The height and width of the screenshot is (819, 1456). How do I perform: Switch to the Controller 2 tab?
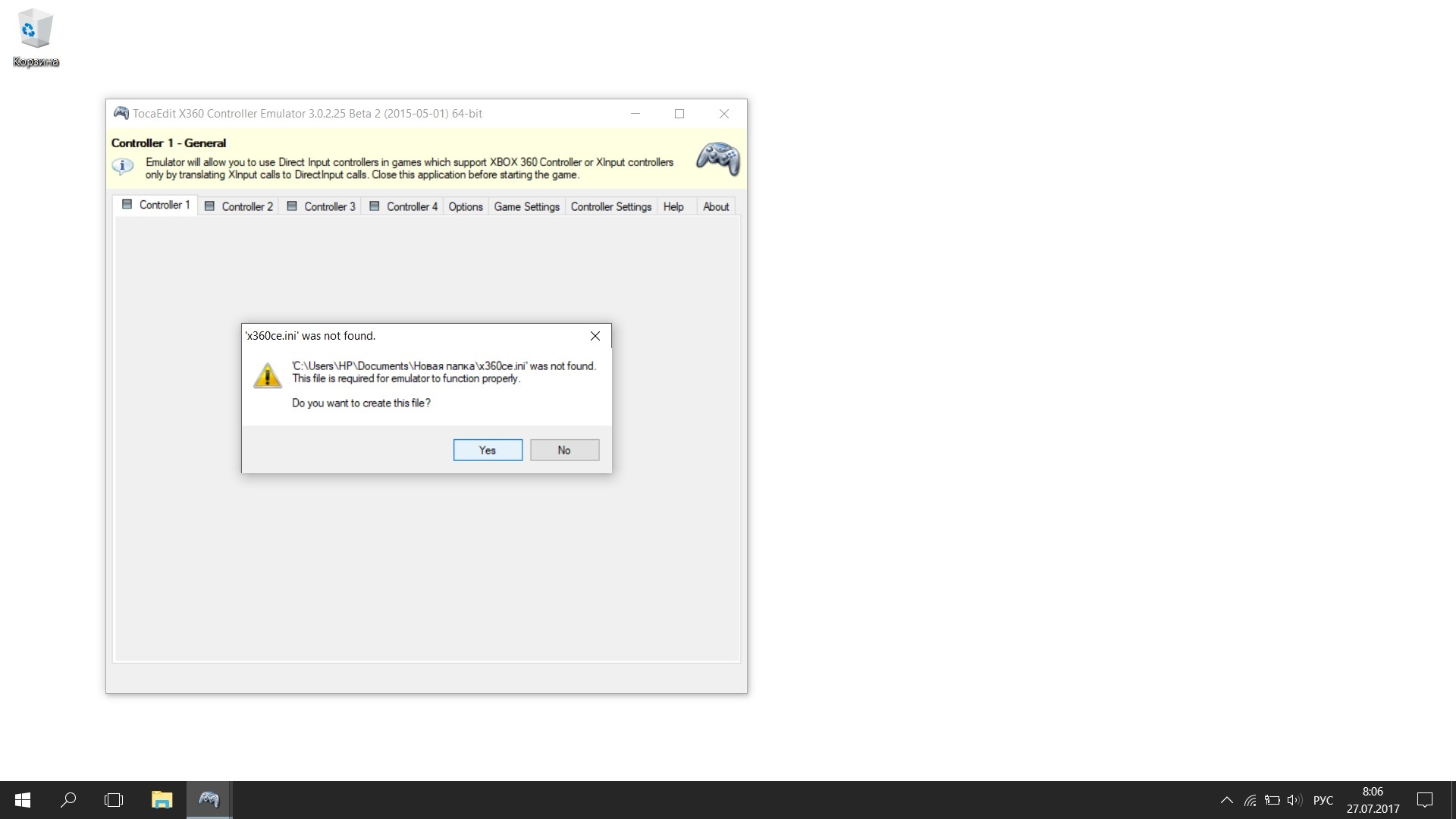[239, 206]
